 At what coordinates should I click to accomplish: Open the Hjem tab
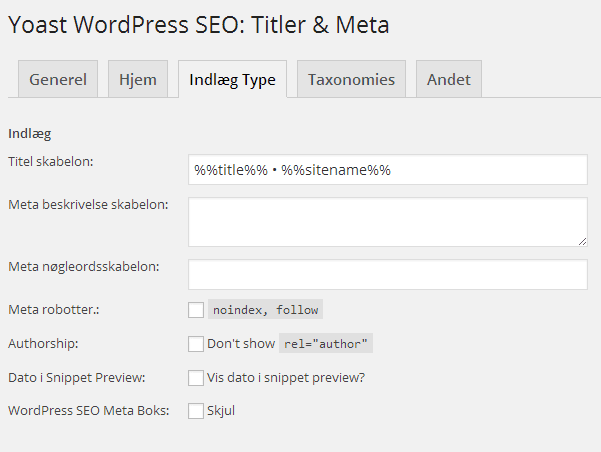[138, 79]
